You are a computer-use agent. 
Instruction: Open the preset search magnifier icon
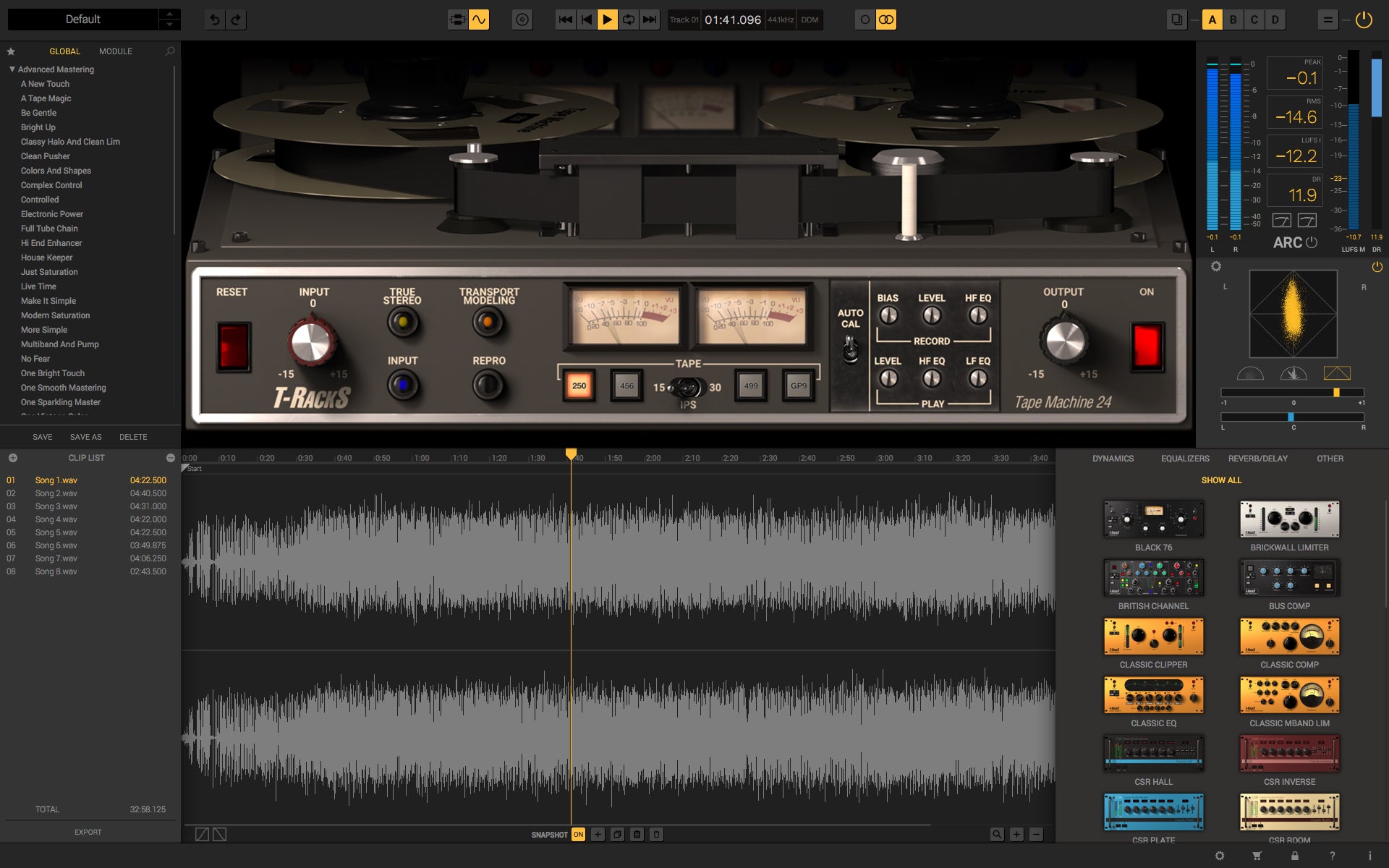pyautogui.click(x=171, y=51)
